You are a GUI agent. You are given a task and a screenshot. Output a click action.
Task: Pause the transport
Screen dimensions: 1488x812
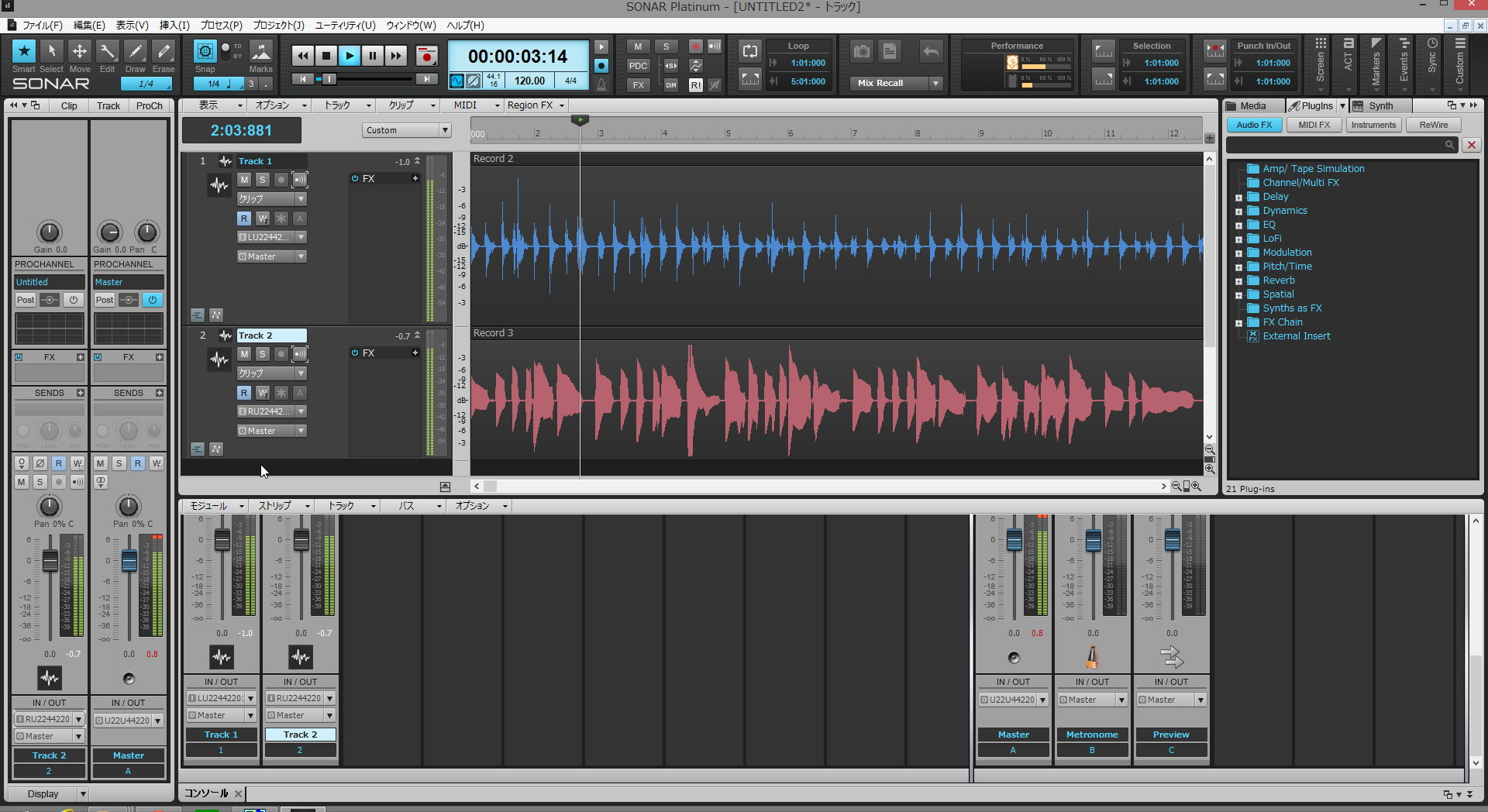coord(373,56)
